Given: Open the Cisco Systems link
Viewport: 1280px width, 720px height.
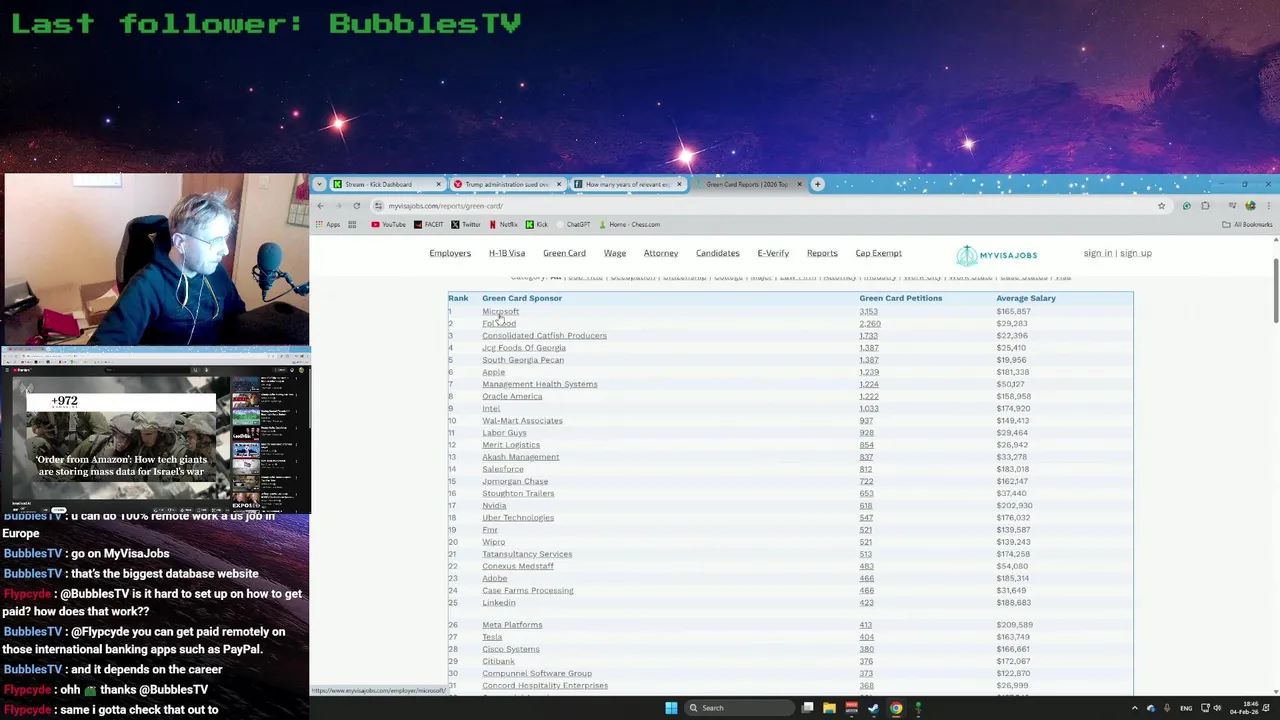Looking at the screenshot, I should 510,649.
